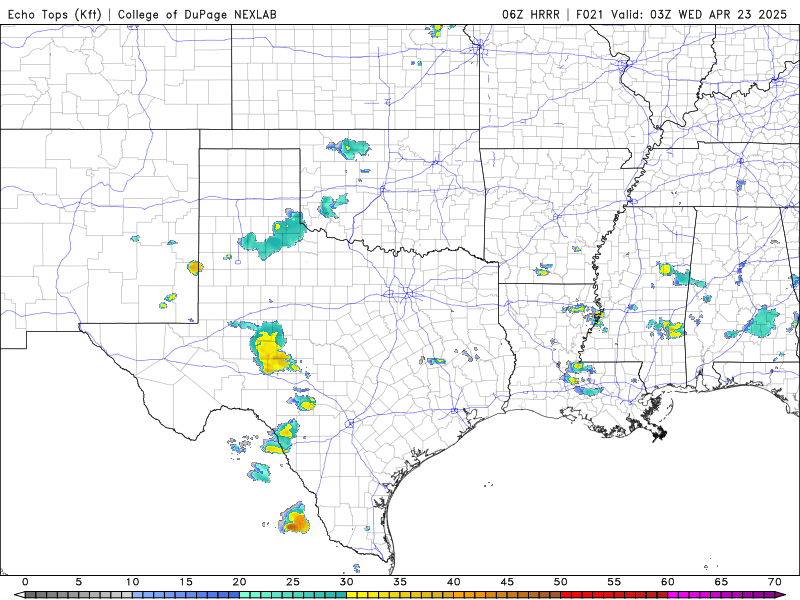Click the color bar label "20"
This screenshot has height=600, width=800.
(239, 582)
